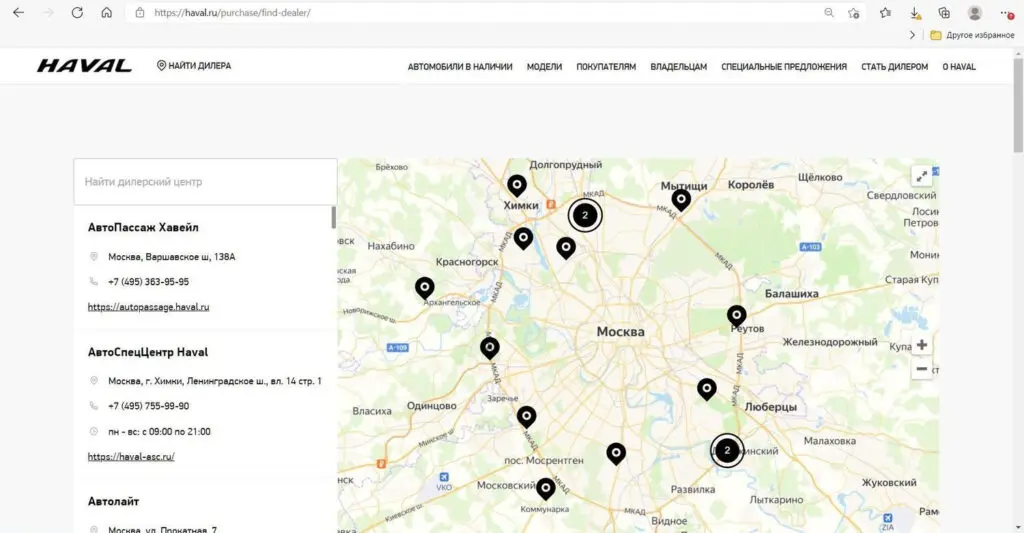
Task: Visit the haval-asc.ru dealer website
Action: click(131, 456)
